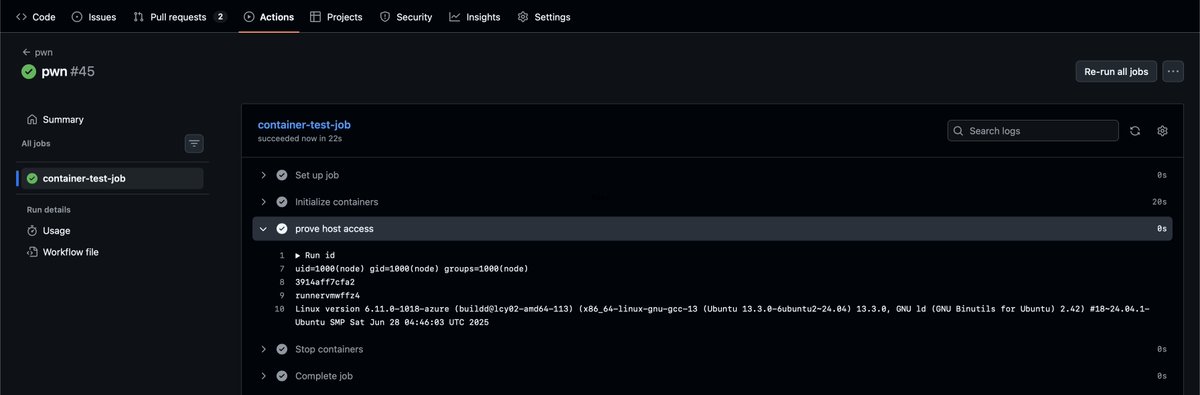Click the Security shield icon
Viewport: 1200px width, 395px height.
coord(385,17)
